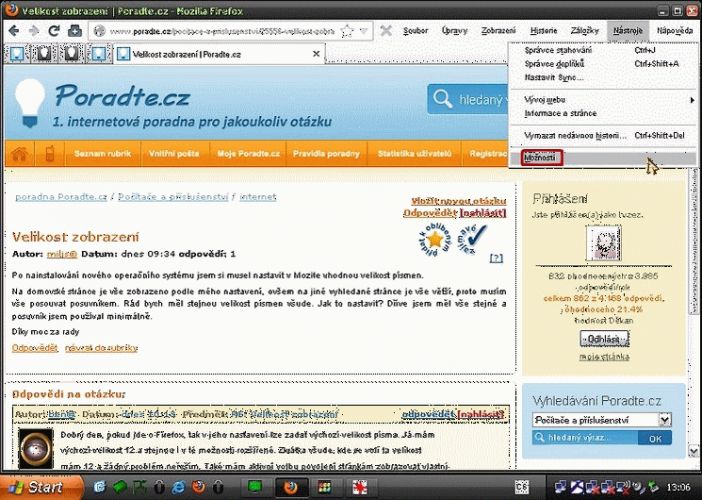Switch to the second pinned tab
The height and width of the screenshot is (500, 702).
[x=44, y=54]
